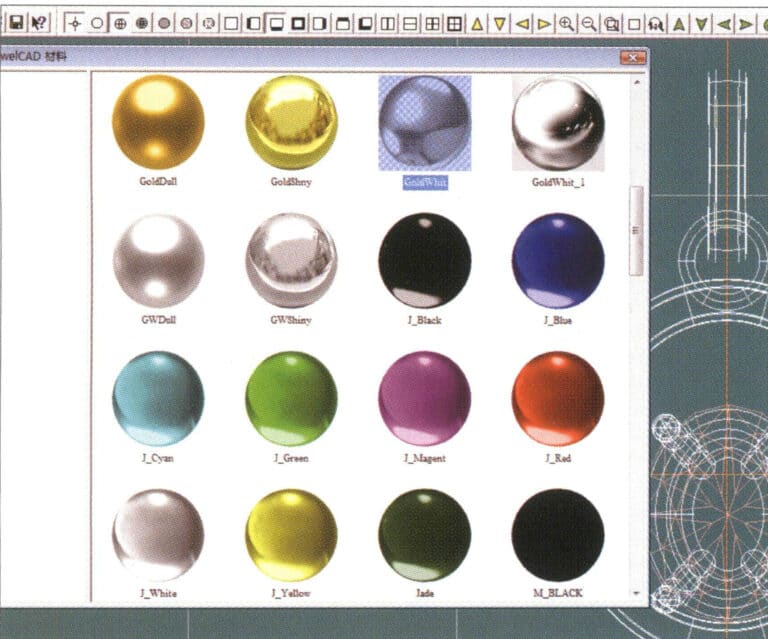Choose the GoldWhit_1 chrome sphere thumbnail

pyautogui.click(x=558, y=122)
